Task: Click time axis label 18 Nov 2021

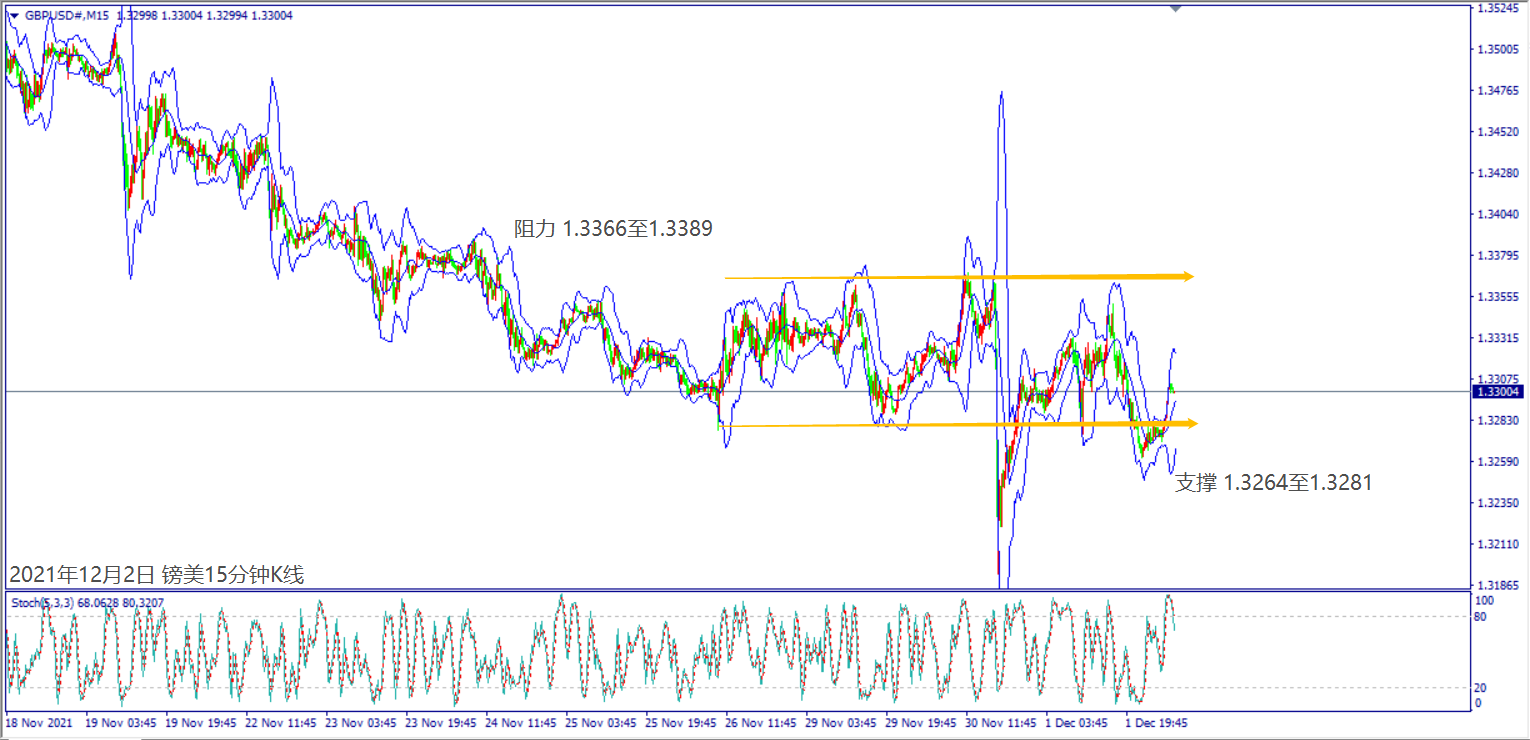Action: click(38, 722)
